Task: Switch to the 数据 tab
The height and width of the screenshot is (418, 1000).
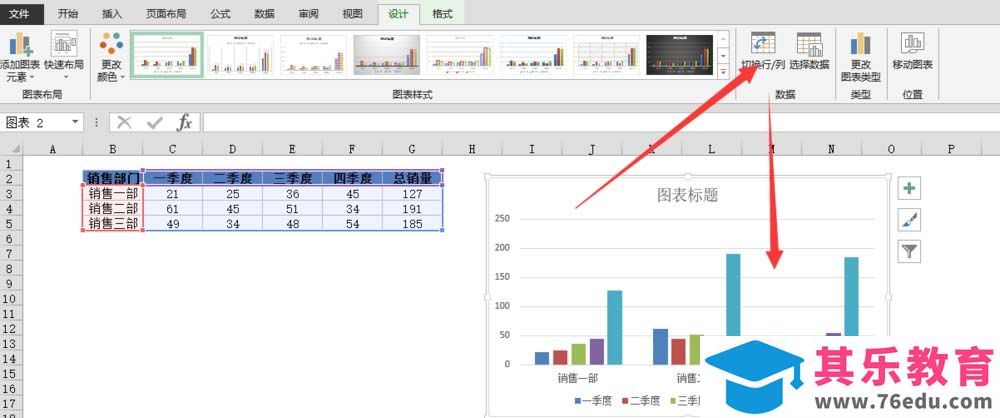Action: pos(264,13)
